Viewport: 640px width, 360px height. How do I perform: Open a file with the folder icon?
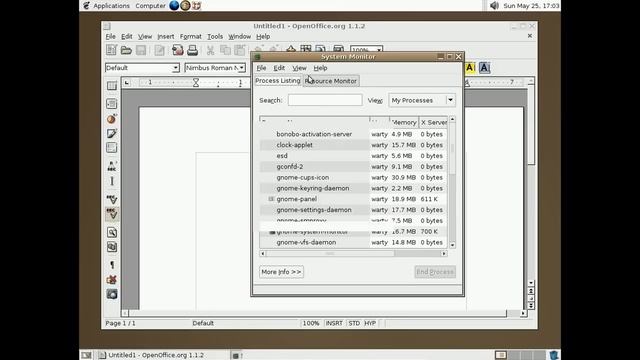point(126,50)
